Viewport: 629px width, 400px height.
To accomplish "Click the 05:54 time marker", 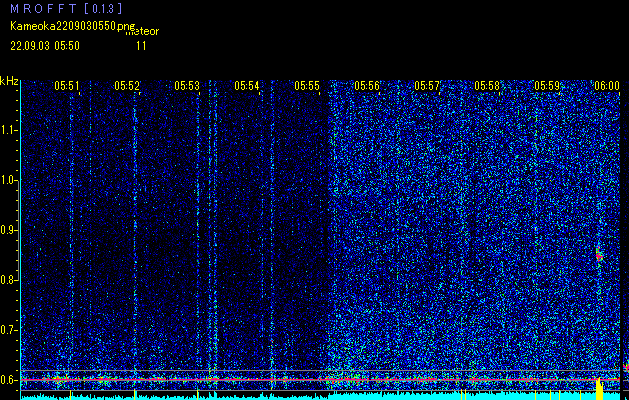I will [247, 86].
